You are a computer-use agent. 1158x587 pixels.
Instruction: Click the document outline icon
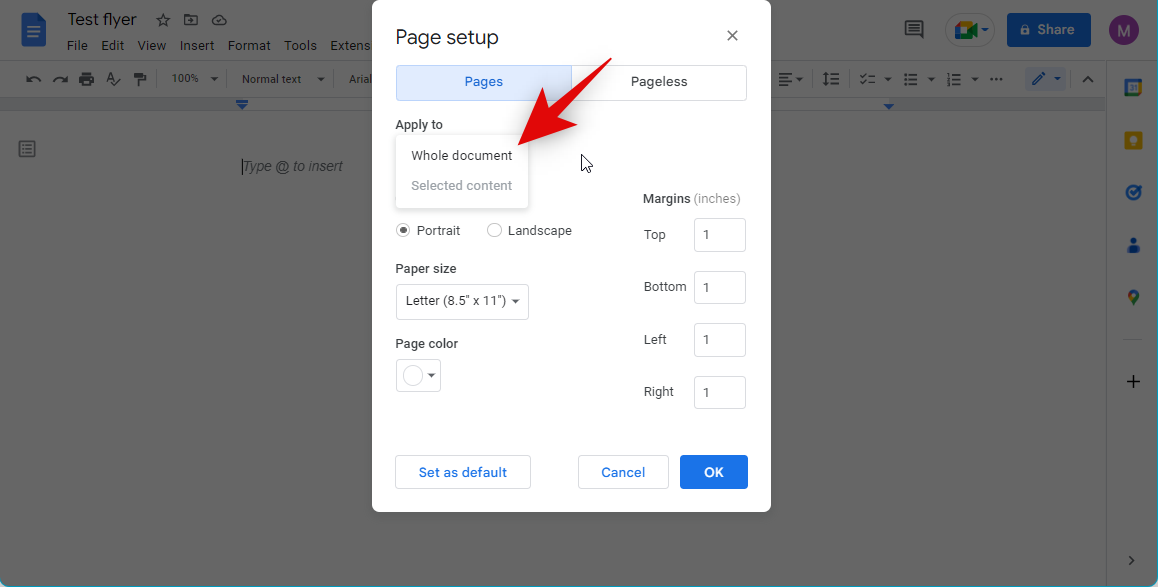(x=27, y=149)
